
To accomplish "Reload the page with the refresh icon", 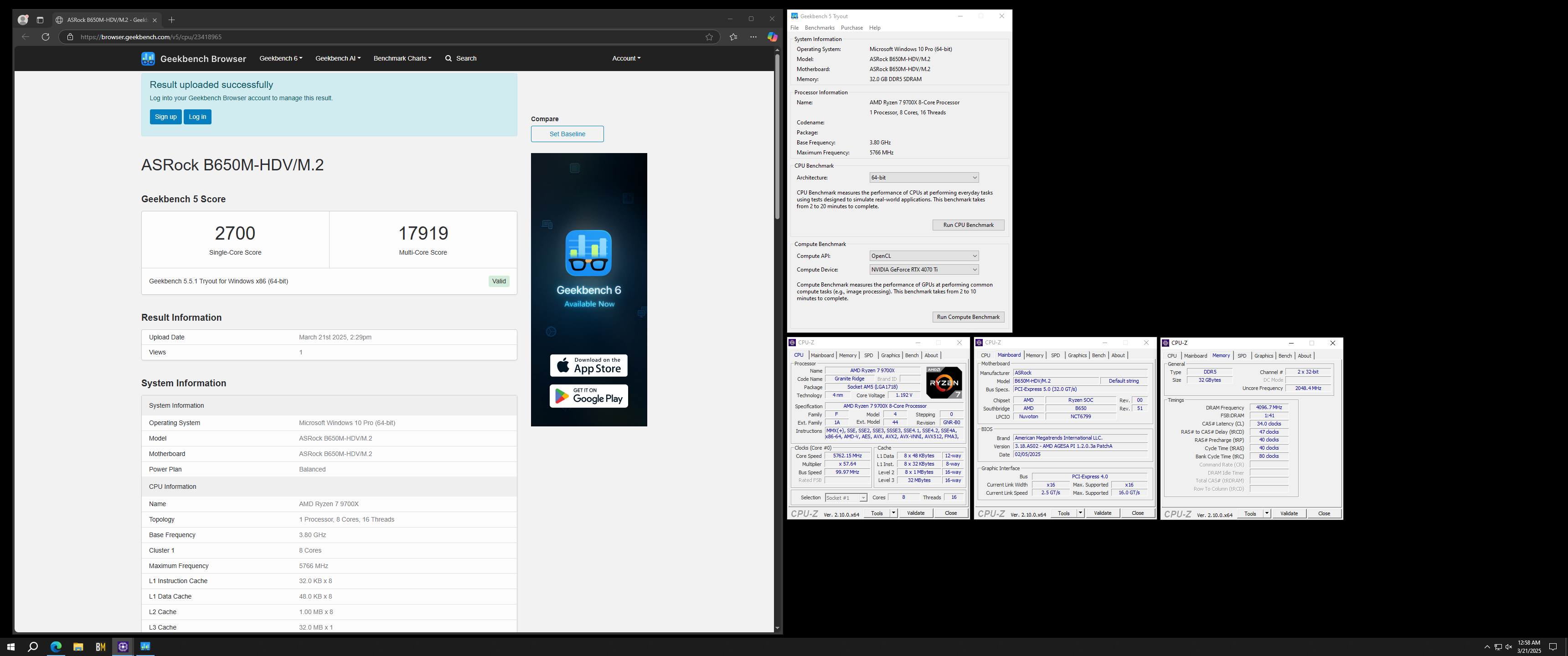I will [46, 37].
